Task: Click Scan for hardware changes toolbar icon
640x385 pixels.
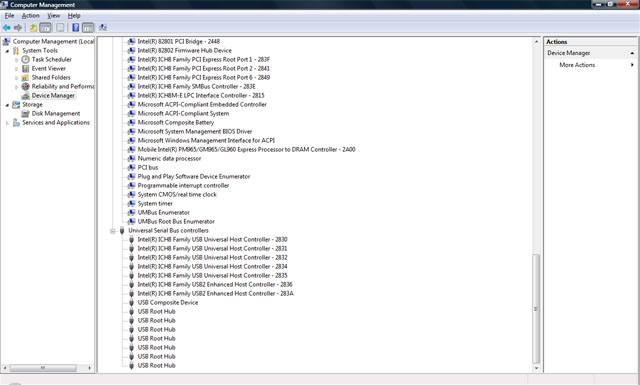Action: pyautogui.click(x=103, y=28)
